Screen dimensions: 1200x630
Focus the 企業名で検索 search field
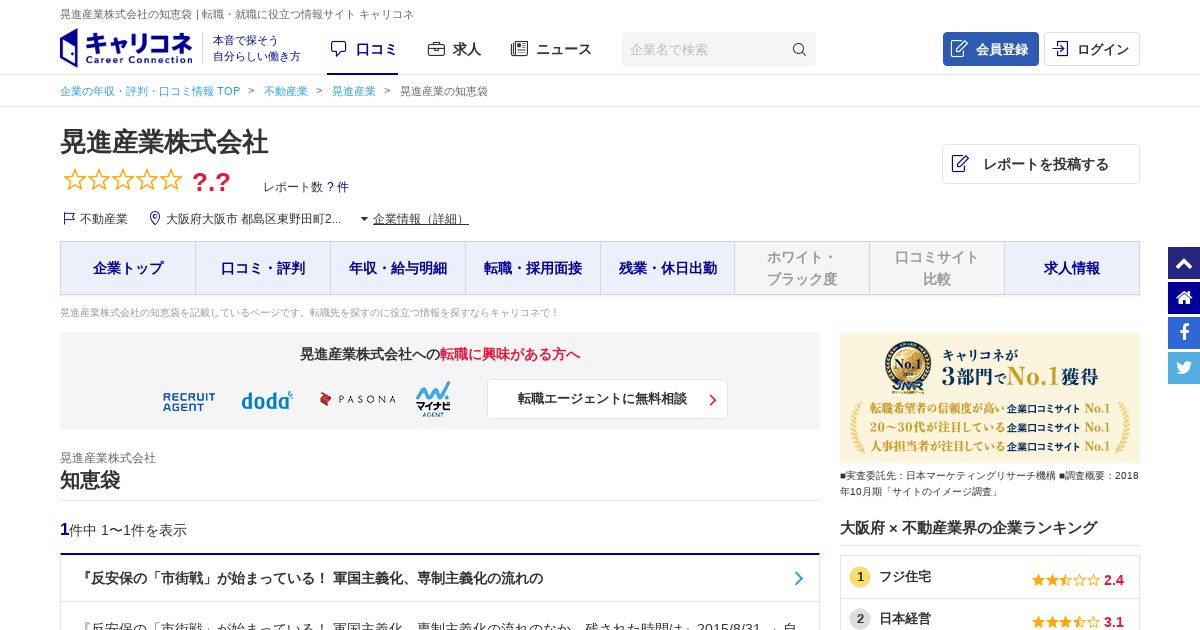point(705,49)
